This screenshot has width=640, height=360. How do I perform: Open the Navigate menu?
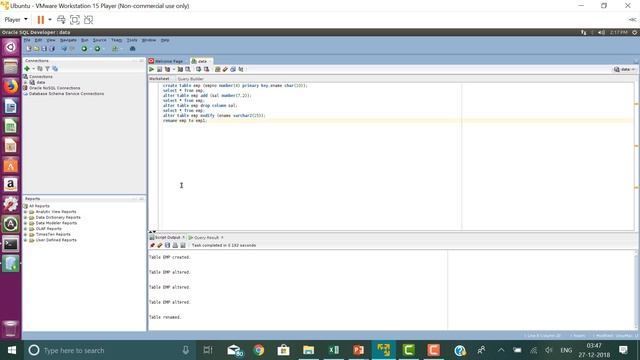pyautogui.click(x=68, y=40)
